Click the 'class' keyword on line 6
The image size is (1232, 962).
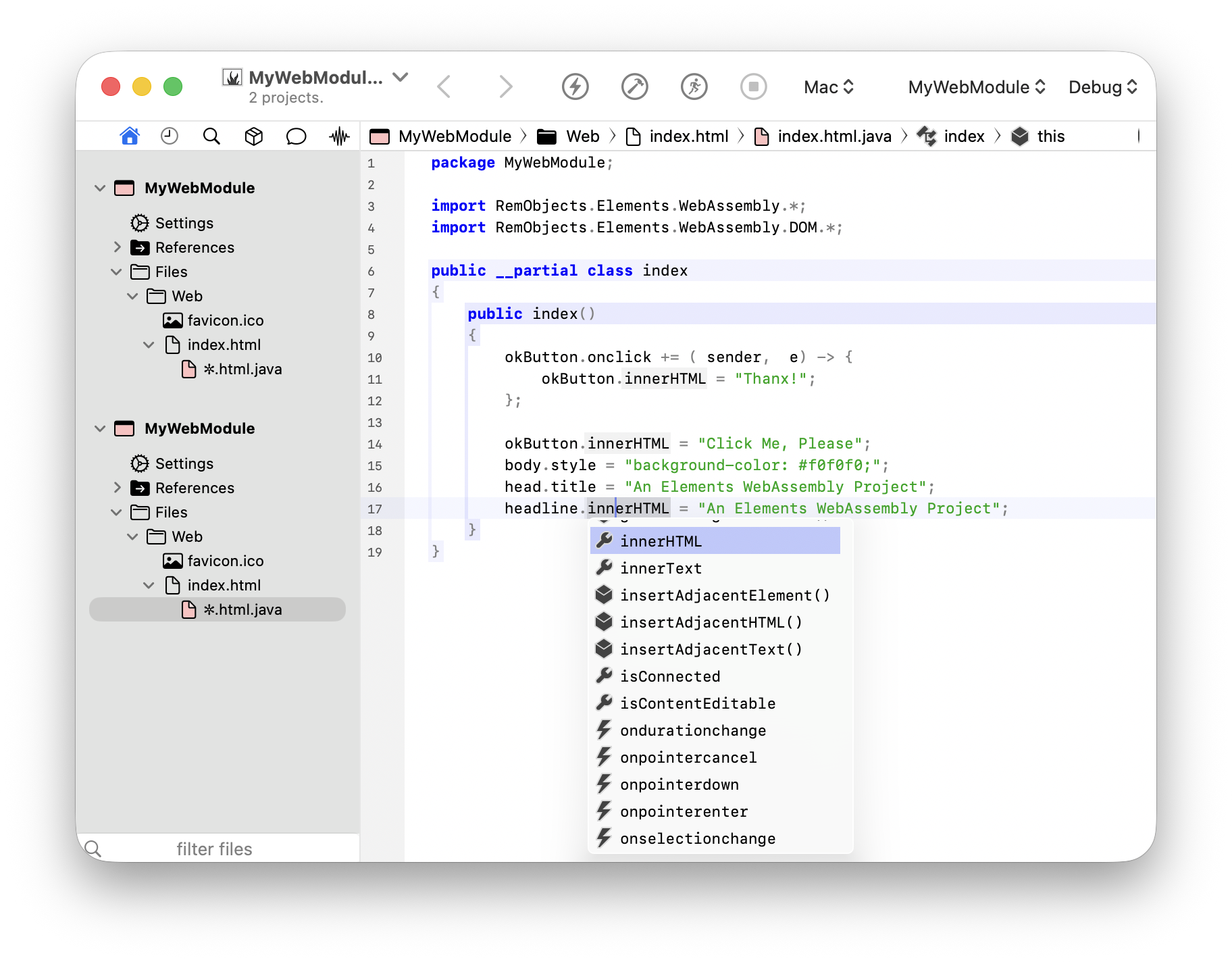pyautogui.click(x=610, y=271)
